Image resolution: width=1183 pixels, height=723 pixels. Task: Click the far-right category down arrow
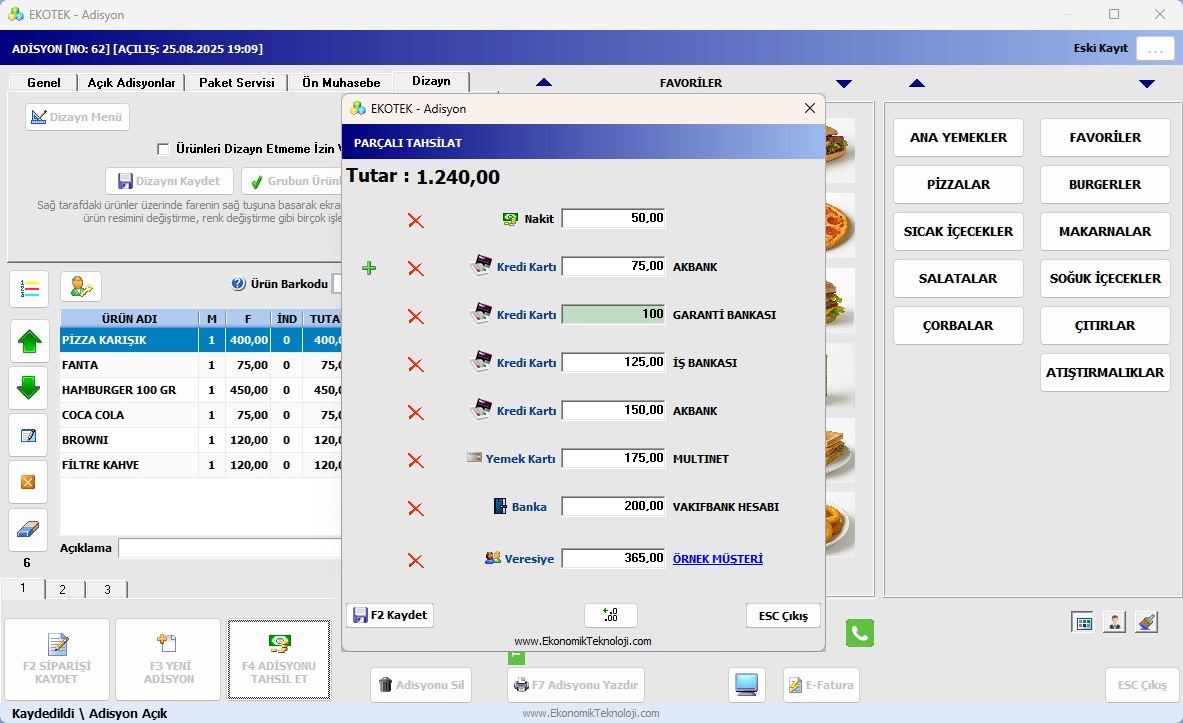1147,84
